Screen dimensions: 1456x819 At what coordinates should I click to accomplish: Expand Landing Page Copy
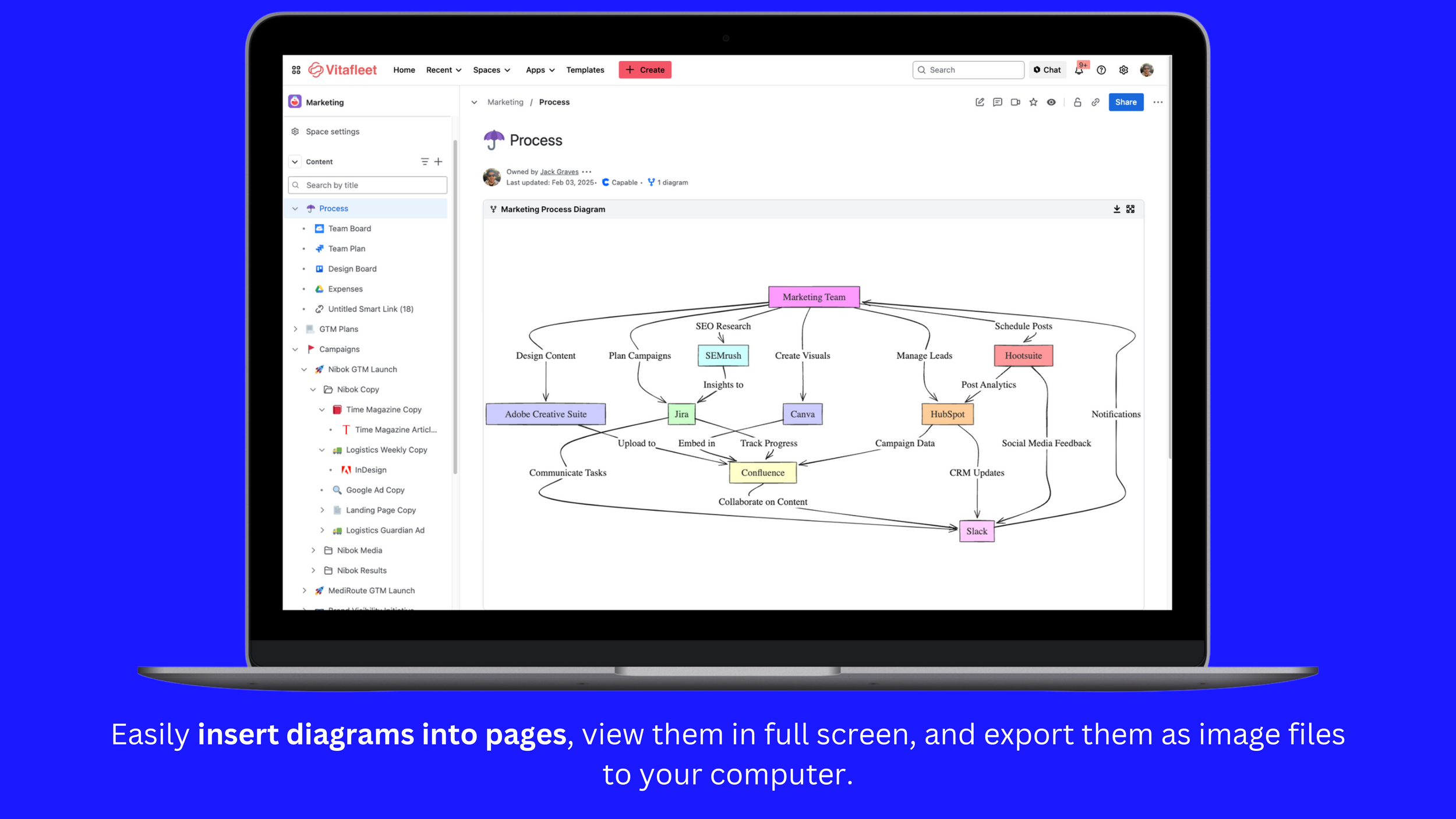click(x=322, y=510)
